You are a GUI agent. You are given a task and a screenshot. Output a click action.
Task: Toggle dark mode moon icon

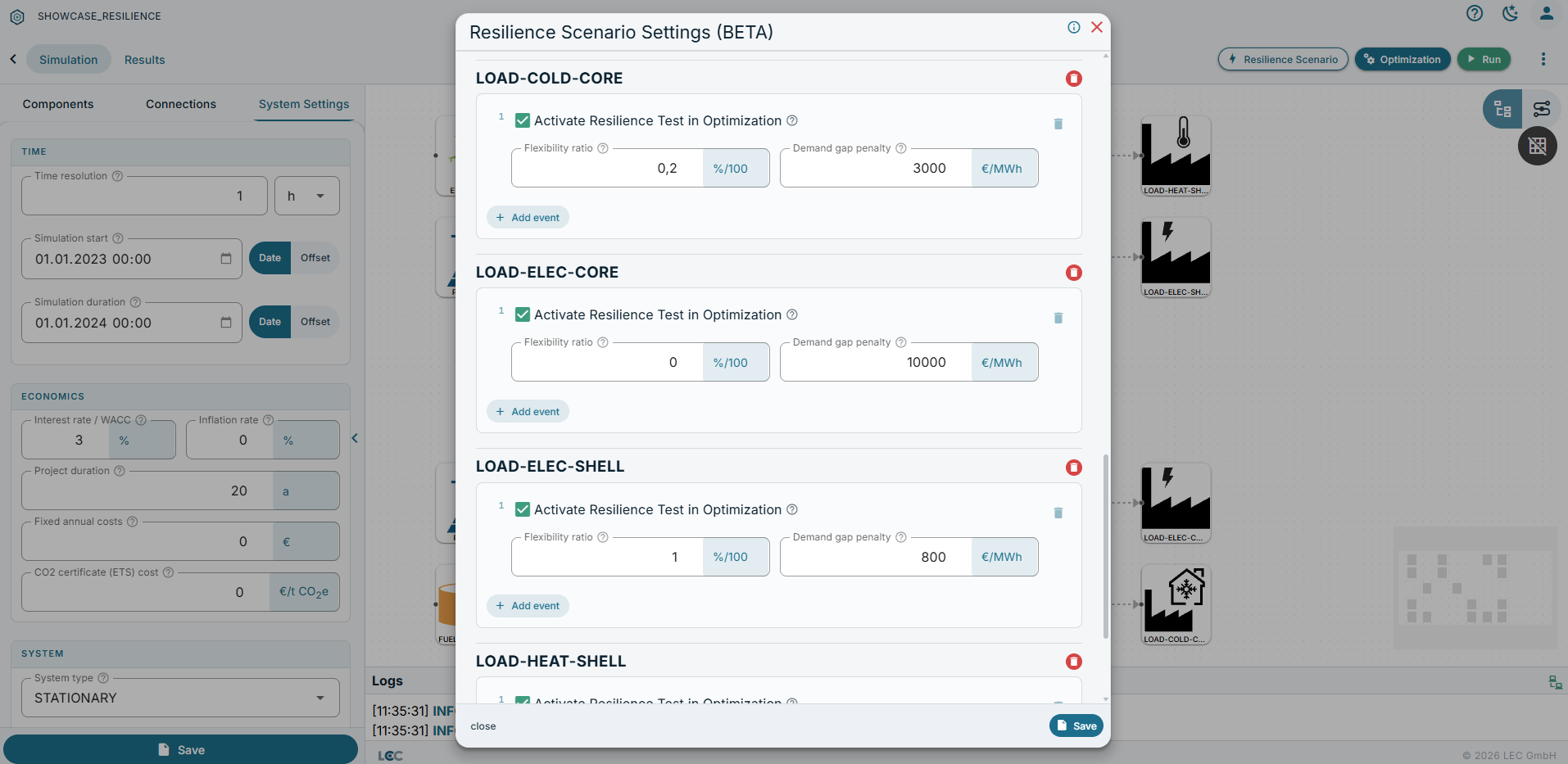click(x=1510, y=13)
